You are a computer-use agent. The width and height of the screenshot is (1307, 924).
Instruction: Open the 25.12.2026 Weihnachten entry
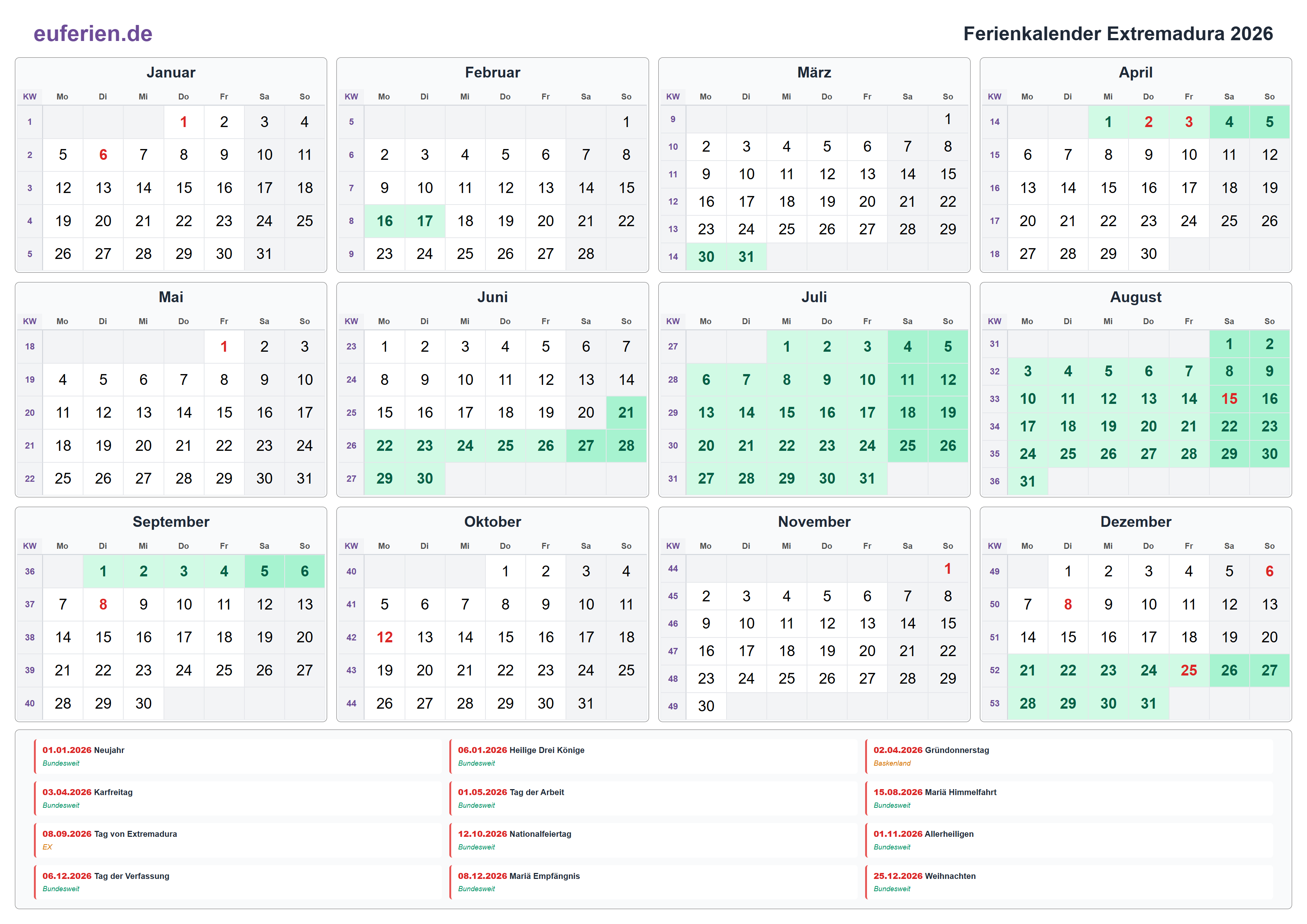tap(1069, 882)
